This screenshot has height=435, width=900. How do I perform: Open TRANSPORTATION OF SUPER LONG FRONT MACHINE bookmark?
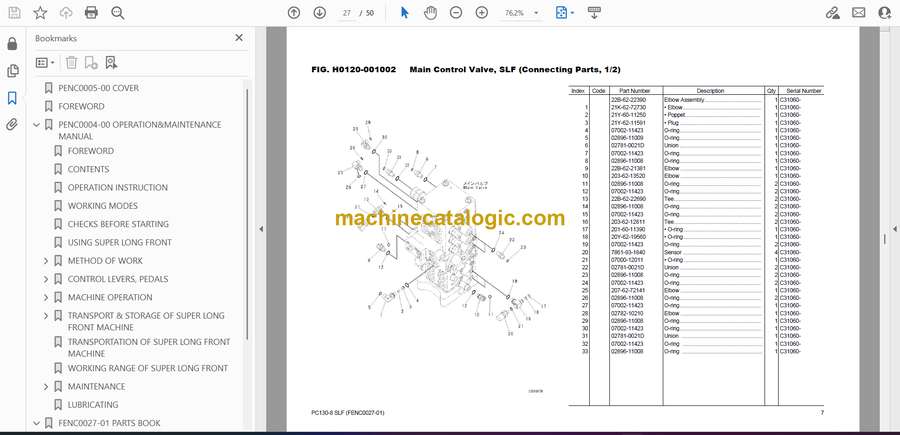[149, 347]
